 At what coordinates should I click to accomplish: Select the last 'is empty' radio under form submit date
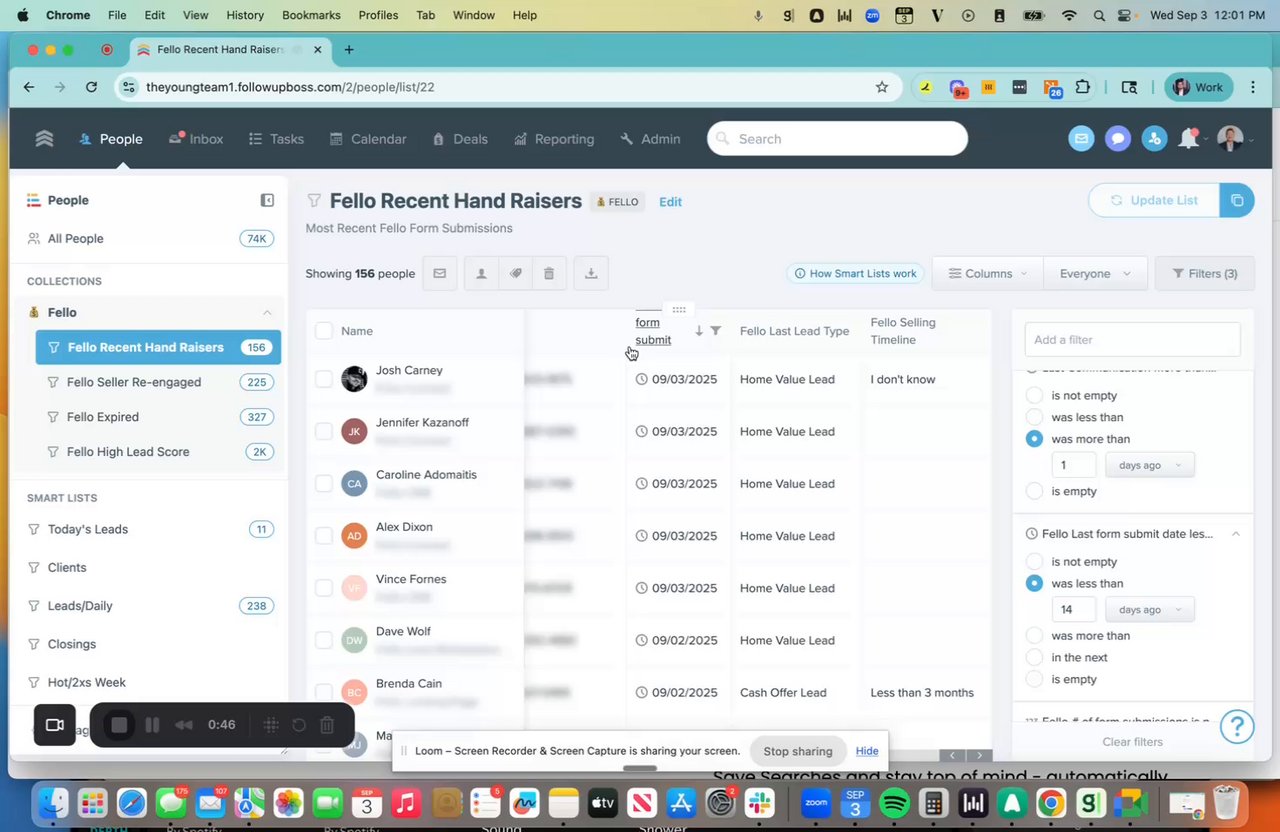click(1034, 679)
